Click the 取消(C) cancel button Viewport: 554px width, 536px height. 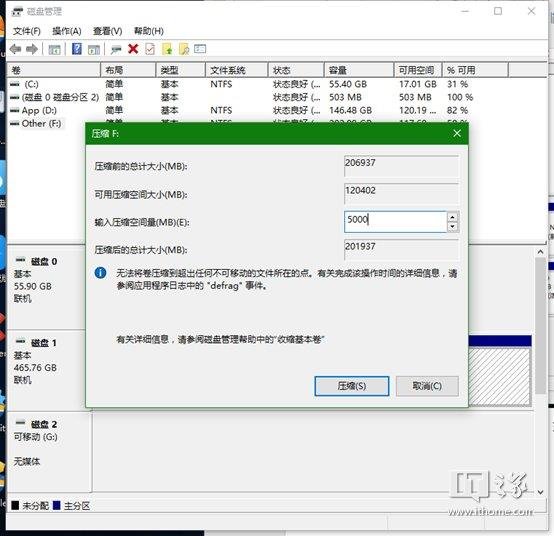(427, 386)
